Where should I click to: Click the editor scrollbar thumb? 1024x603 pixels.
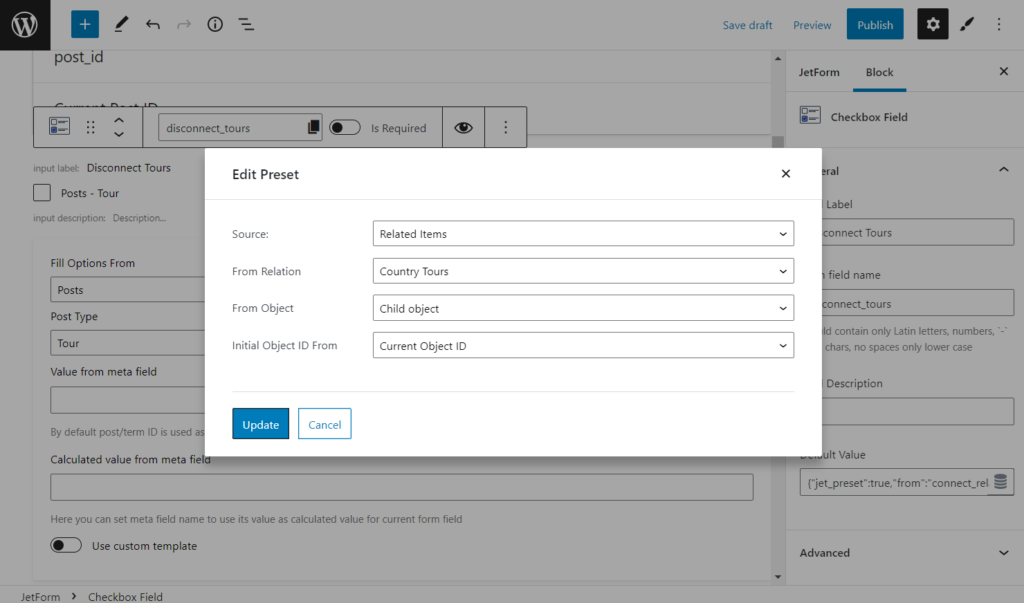[x=777, y=142]
